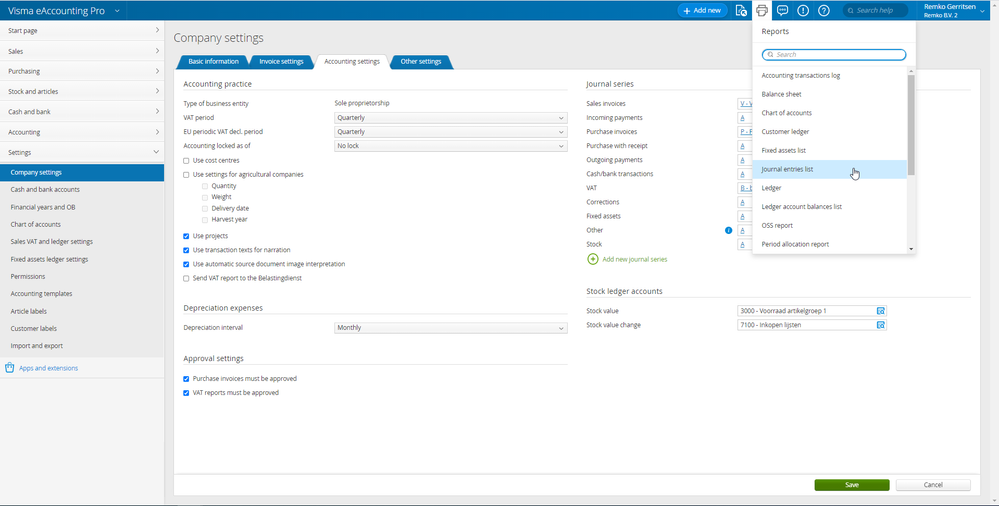The width and height of the screenshot is (999, 506).
Task: Expand the Purchasing sidebar section
Action: (82, 71)
